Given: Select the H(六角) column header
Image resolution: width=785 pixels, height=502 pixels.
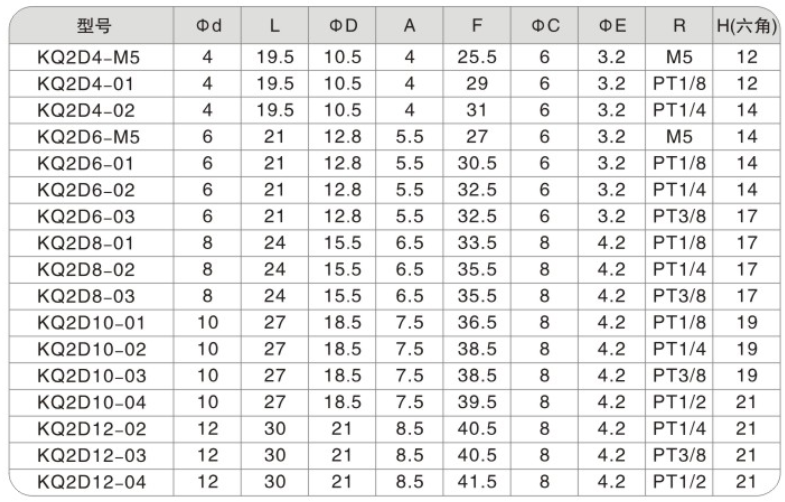Looking at the screenshot, I should click(746, 26).
